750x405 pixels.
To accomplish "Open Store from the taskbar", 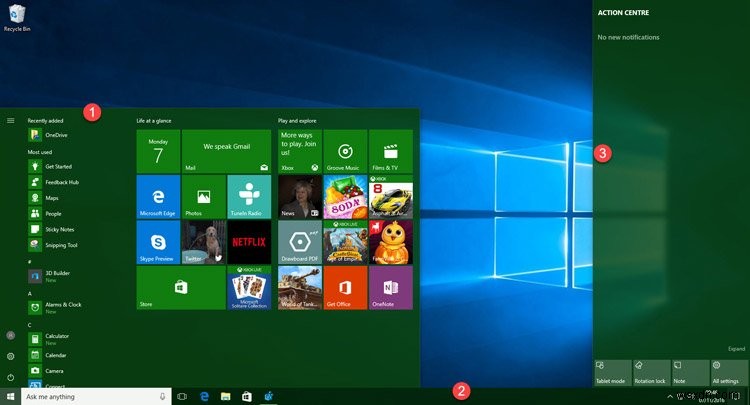I will pos(247,396).
